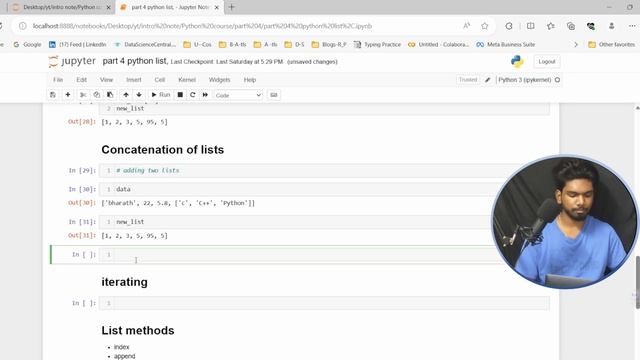Image resolution: width=640 pixels, height=360 pixels.
Task: Open a new browser tab
Action: pos(231,7)
